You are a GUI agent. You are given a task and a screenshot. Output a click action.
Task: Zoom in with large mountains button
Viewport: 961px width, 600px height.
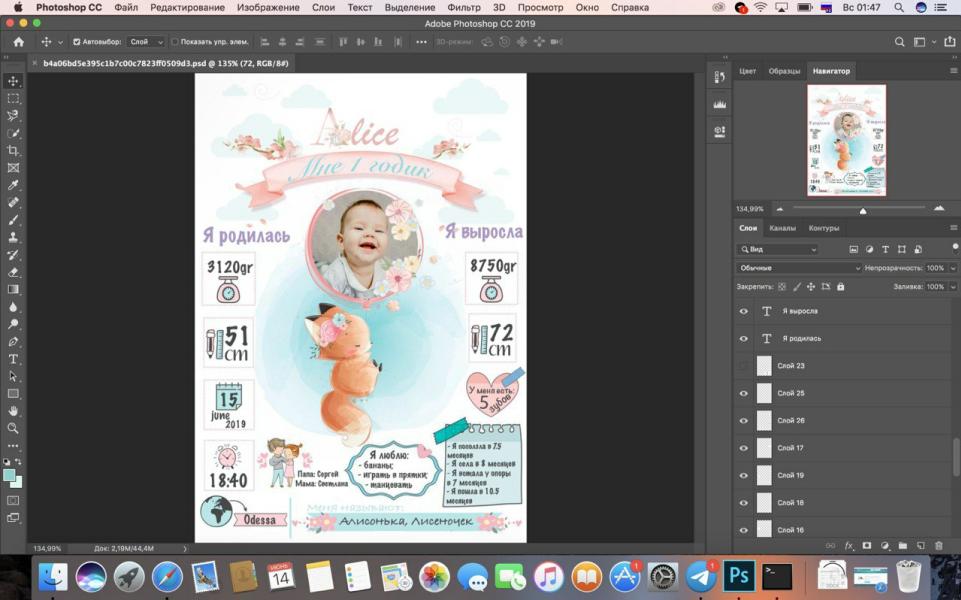tap(939, 209)
